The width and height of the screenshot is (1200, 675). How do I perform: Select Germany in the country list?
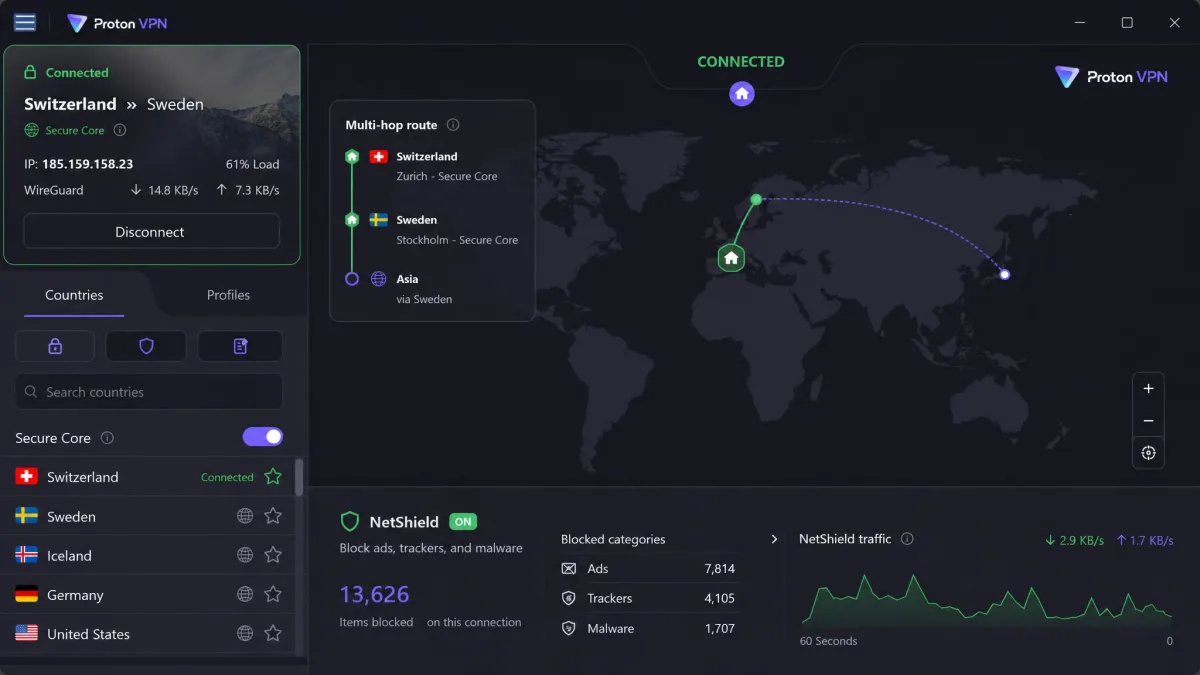(148, 594)
